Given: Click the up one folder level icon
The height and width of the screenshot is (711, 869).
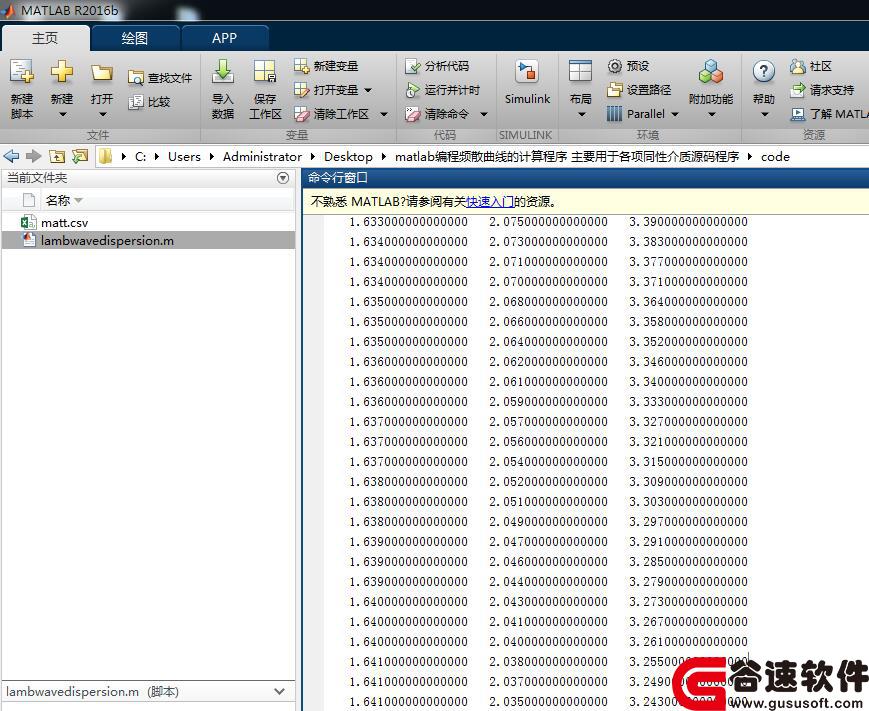Looking at the screenshot, I should click(57, 156).
